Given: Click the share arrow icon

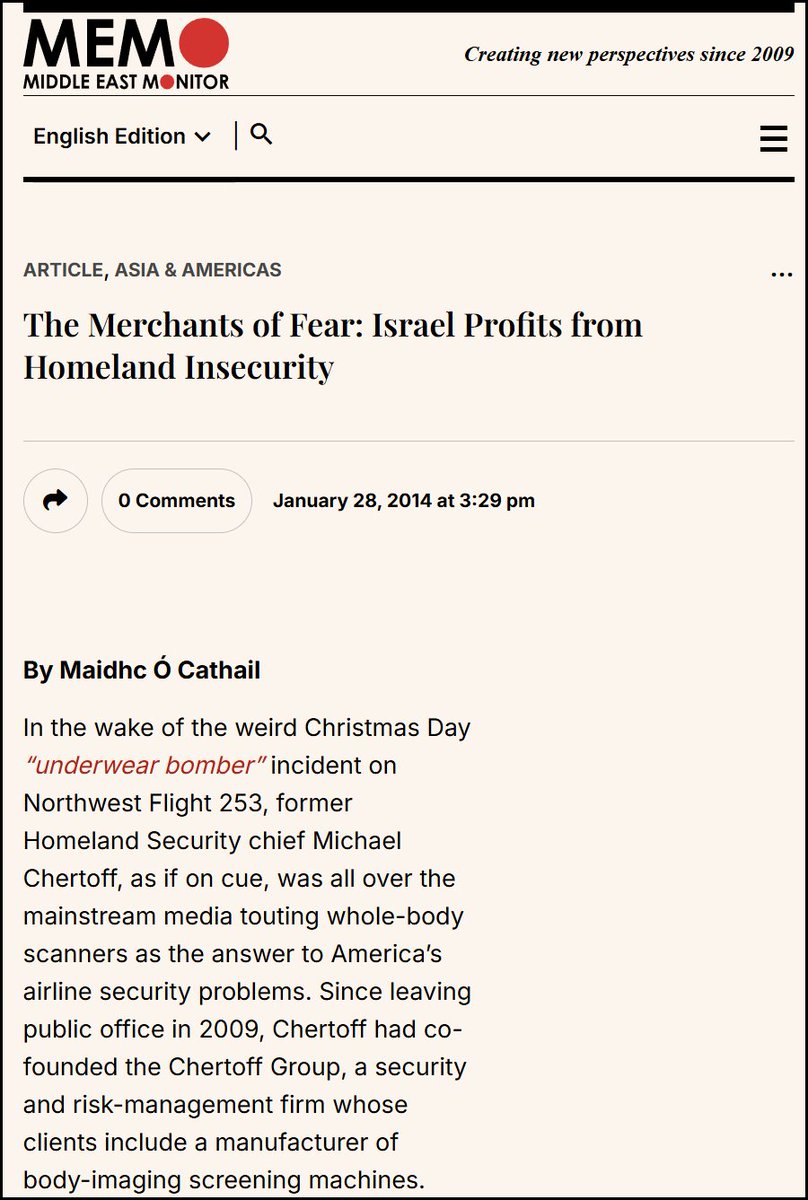Looking at the screenshot, I should [56, 500].
